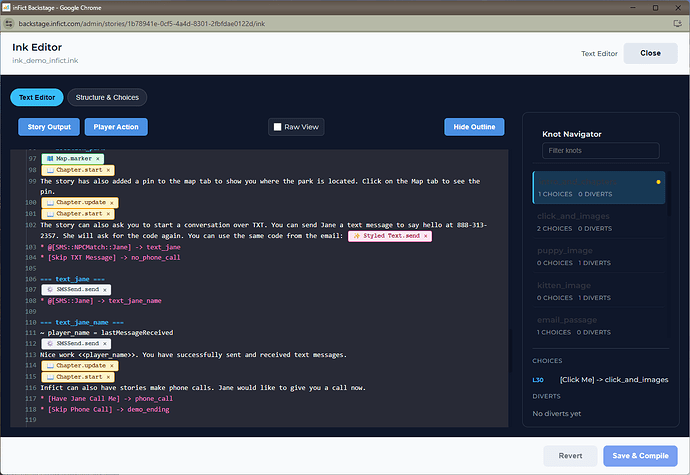Hide the outline panel
The image size is (690, 475).
pyautogui.click(x=474, y=127)
